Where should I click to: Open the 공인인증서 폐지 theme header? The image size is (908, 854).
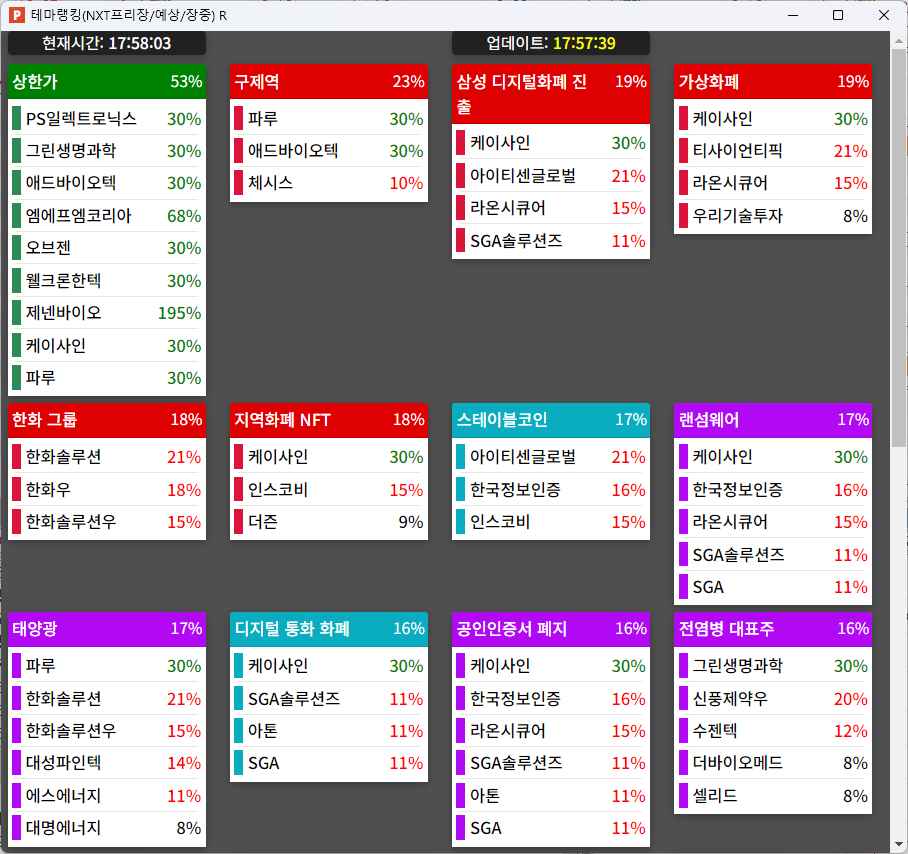pyautogui.click(x=551, y=629)
